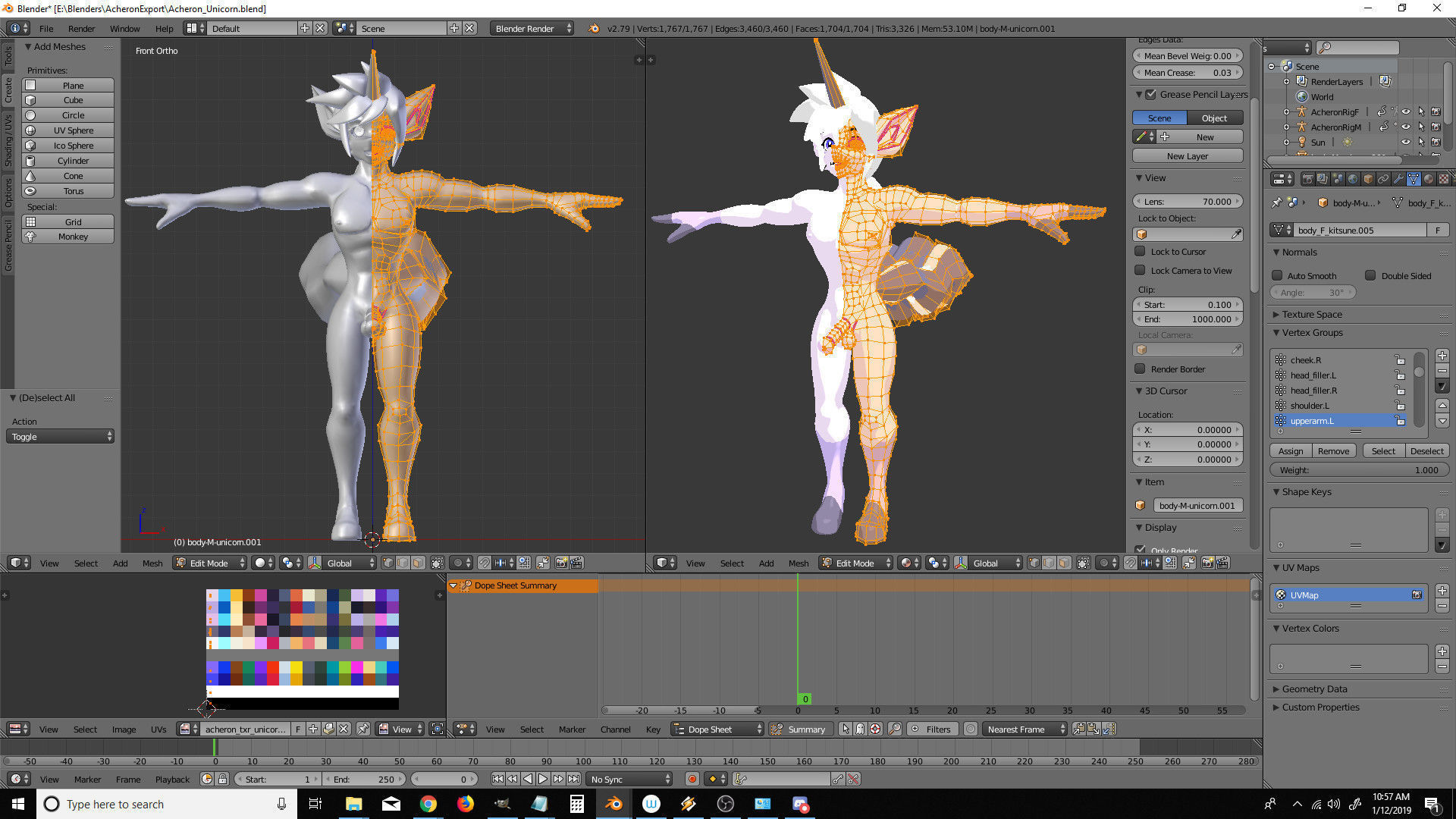
Task: Toggle Grease Pencil Layers checkbox
Action: [x=1151, y=94]
